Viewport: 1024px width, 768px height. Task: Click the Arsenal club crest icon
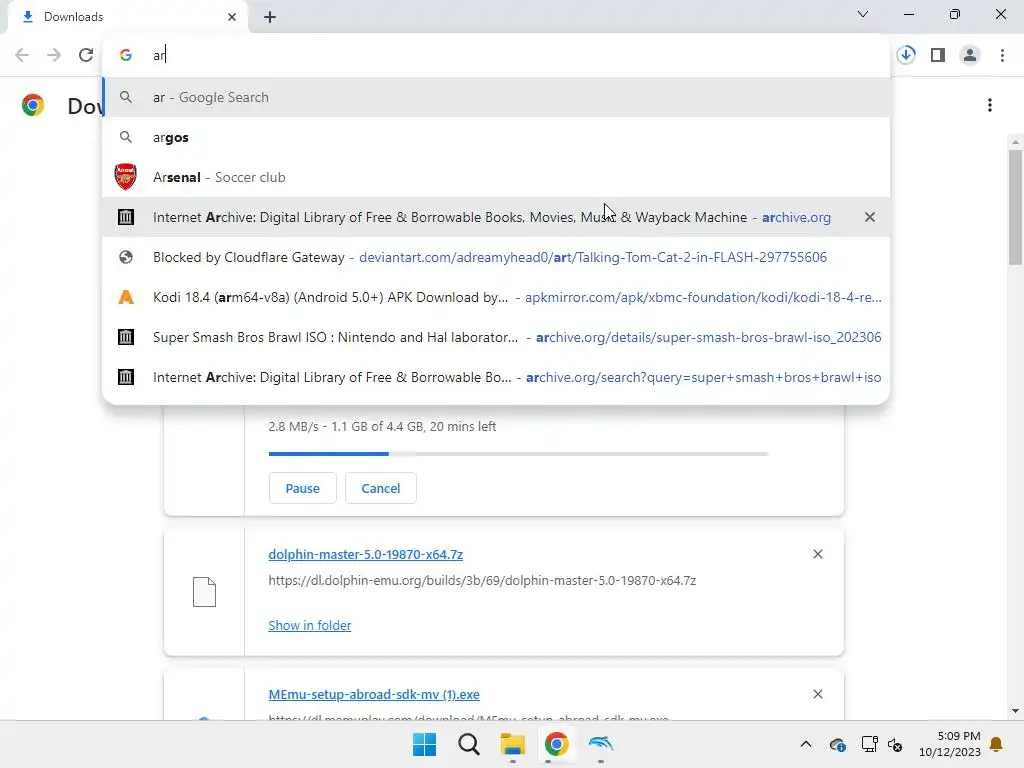(x=125, y=177)
